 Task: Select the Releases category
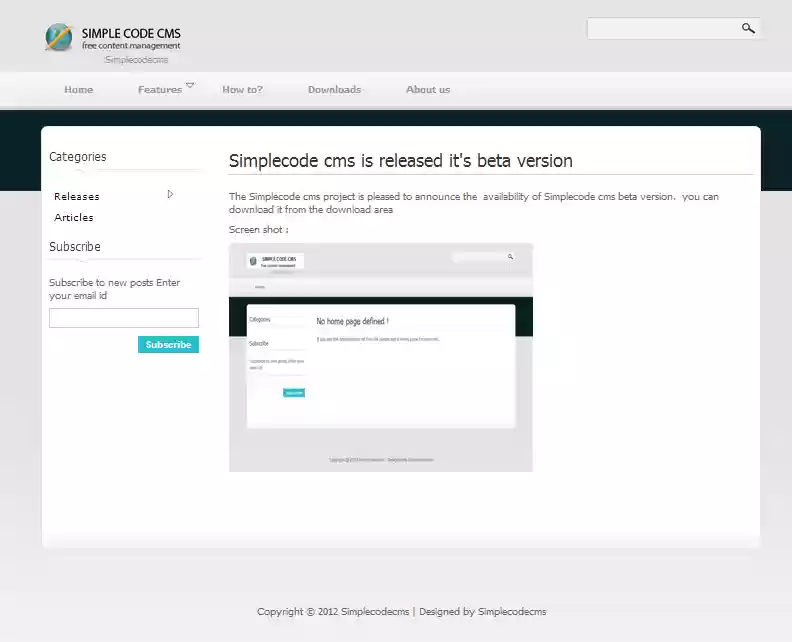click(77, 196)
